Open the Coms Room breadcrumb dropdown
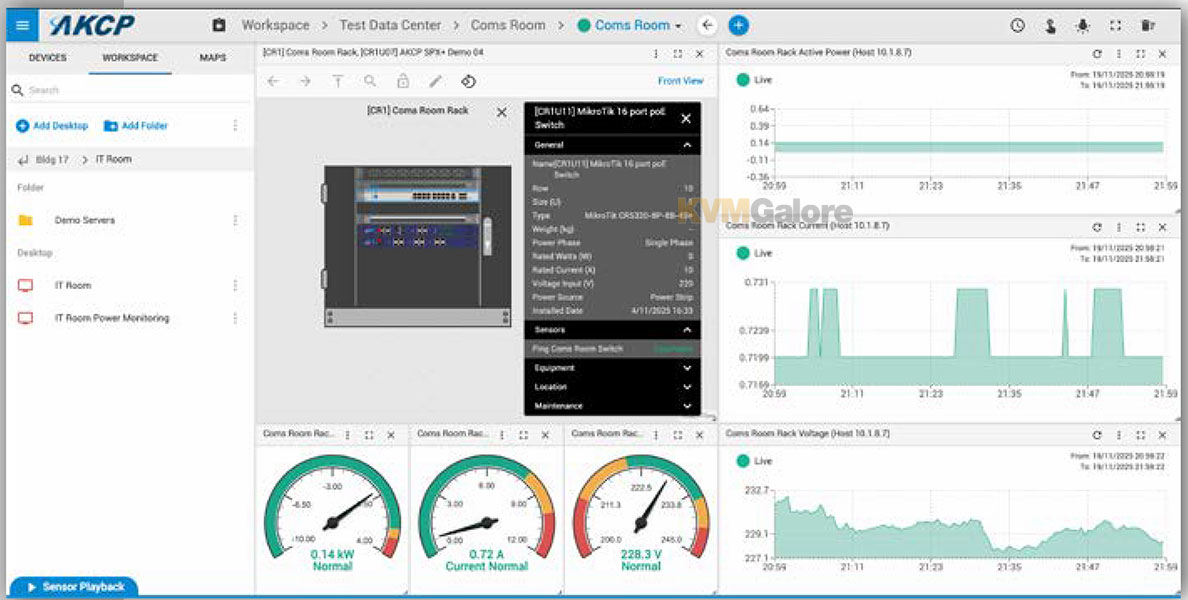Screen dimensions: 1188x600 (631, 25)
